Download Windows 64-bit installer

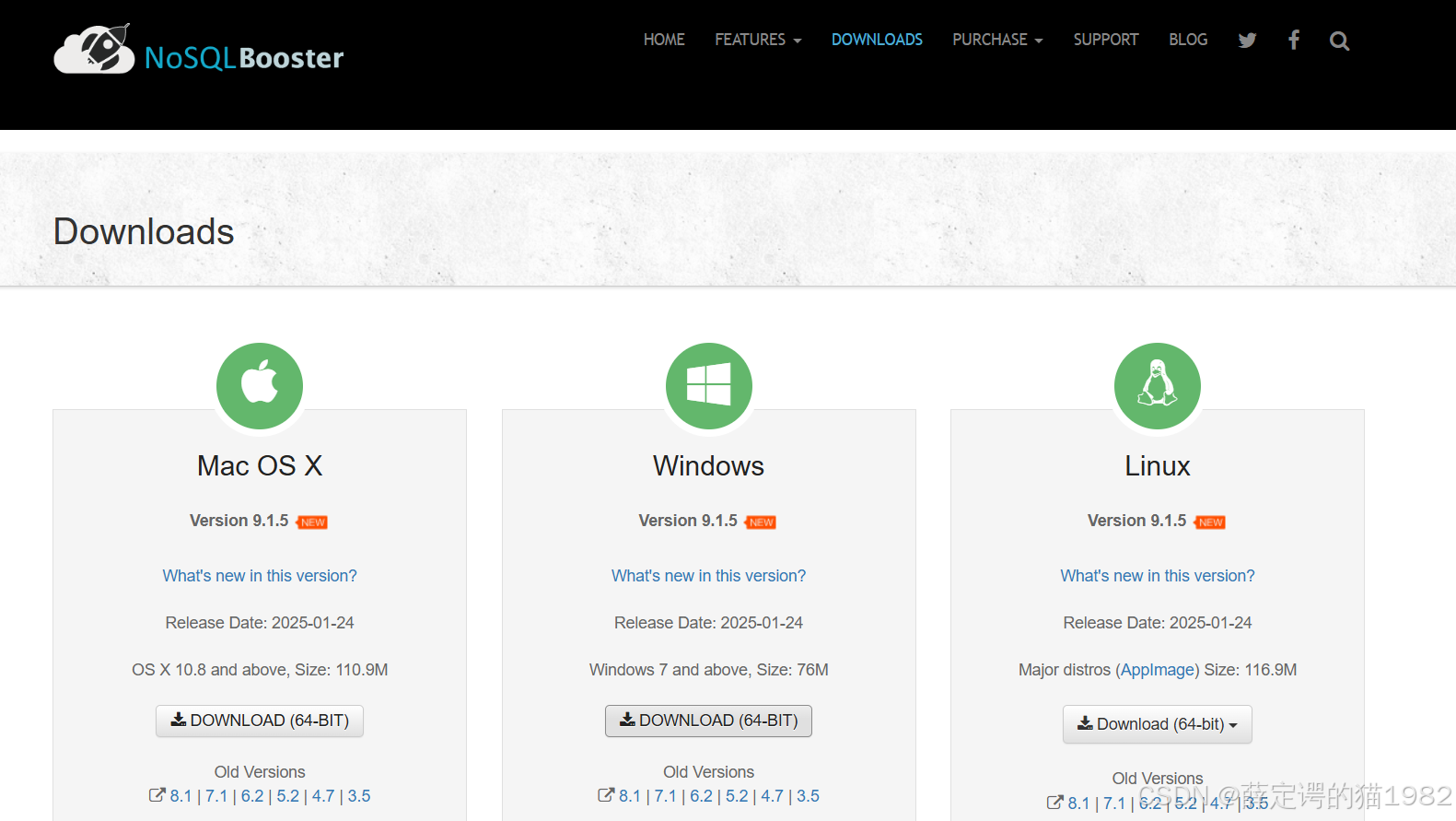[x=708, y=721]
